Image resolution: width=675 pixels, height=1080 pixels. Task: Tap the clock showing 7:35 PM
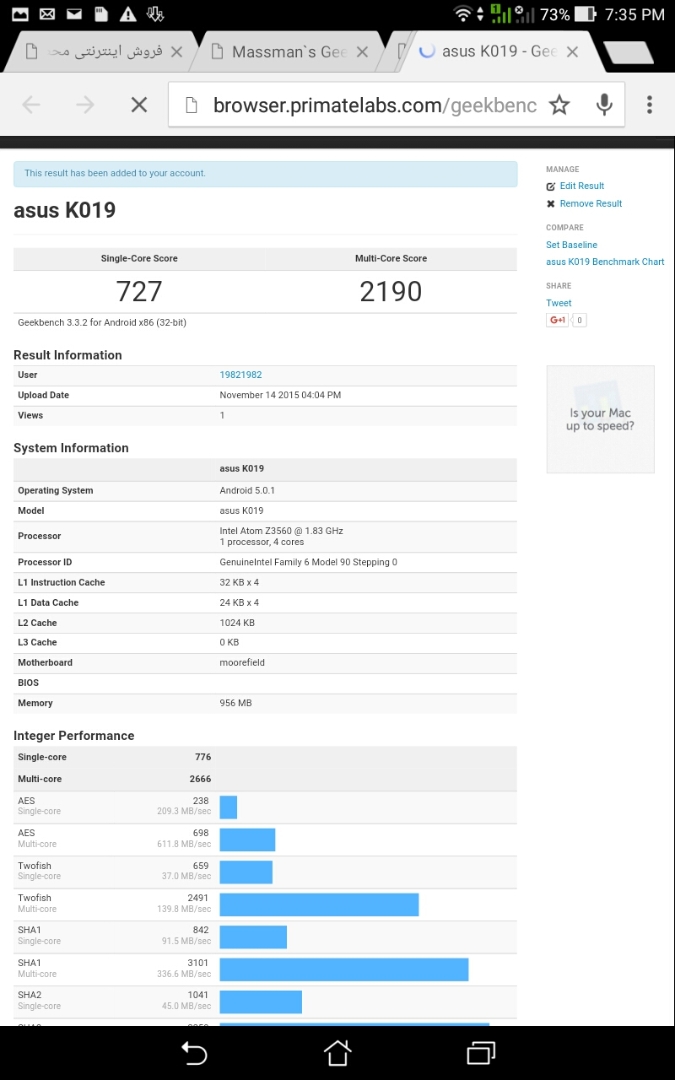tap(634, 14)
